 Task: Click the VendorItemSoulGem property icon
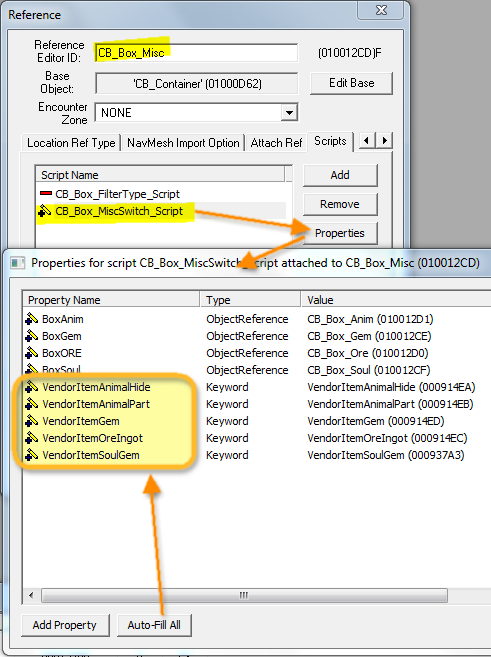tap(31, 455)
